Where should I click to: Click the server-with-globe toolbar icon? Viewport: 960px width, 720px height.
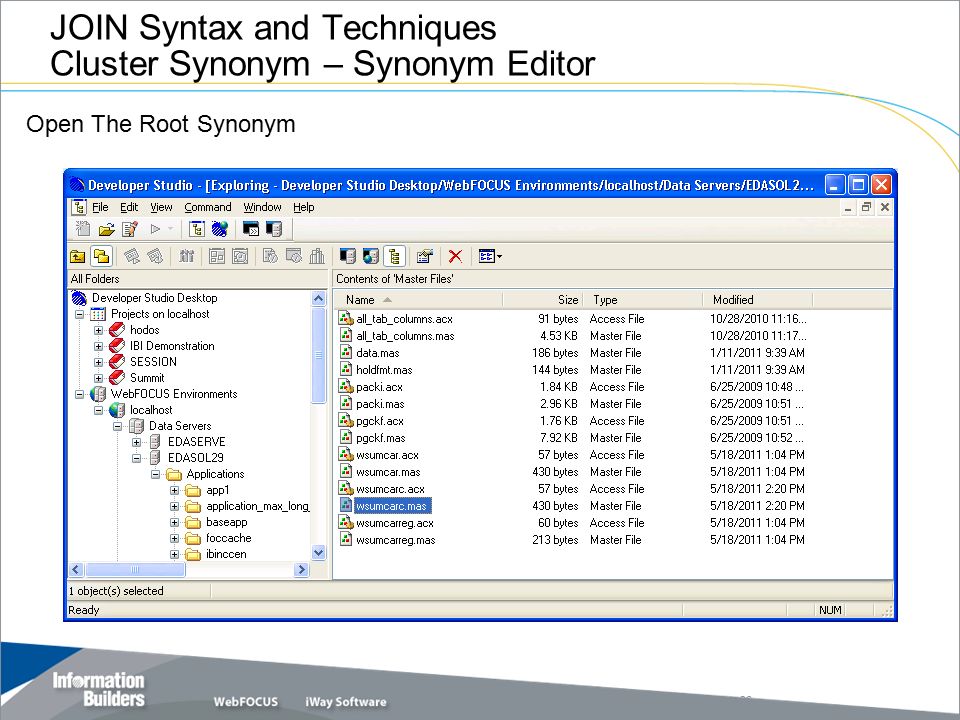371,257
